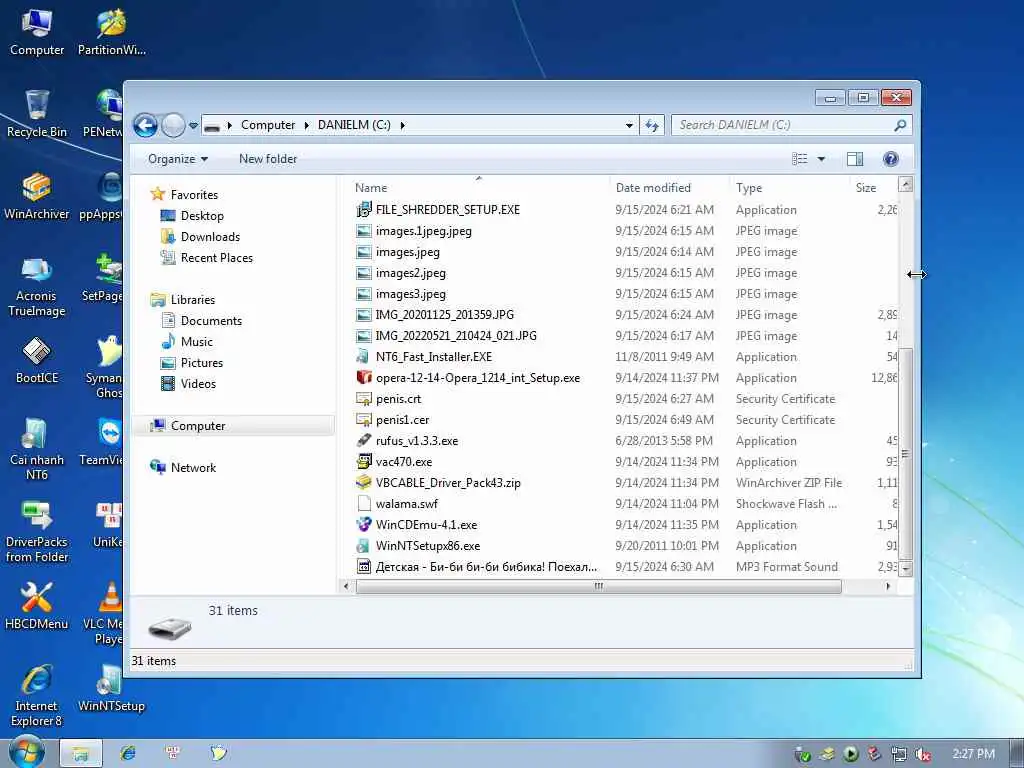Select opera-12-14 setup file icon
This screenshot has height=768, width=1024.
[x=364, y=377]
